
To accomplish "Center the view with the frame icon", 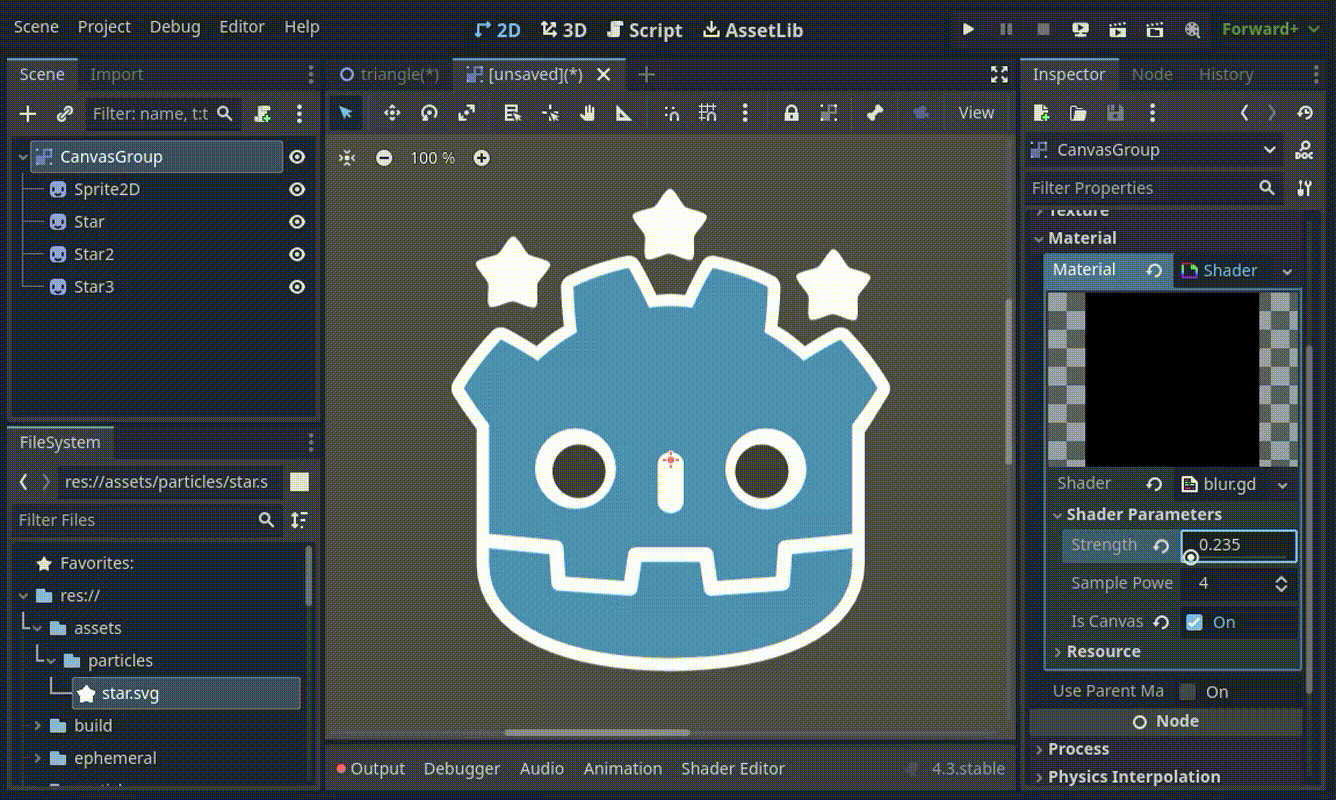I will pyautogui.click(x=347, y=158).
